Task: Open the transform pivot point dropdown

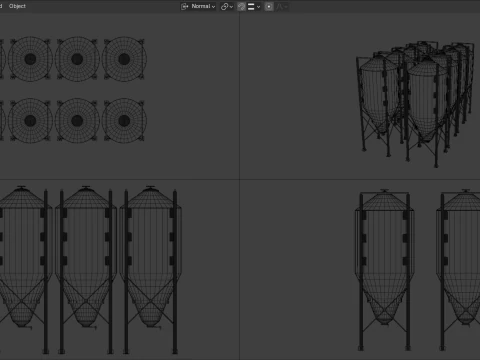Action: [x=227, y=6]
